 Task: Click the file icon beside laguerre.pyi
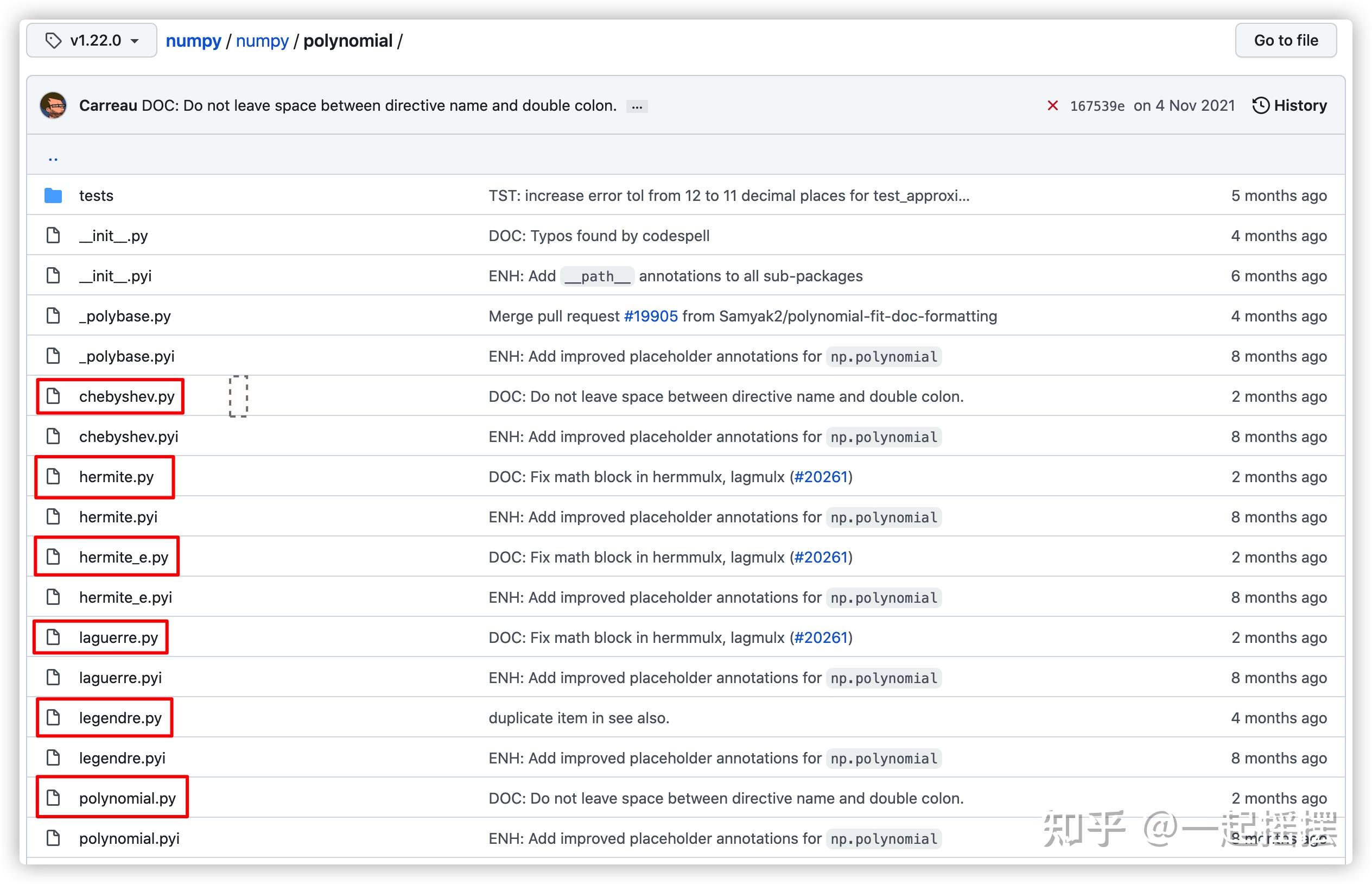tap(53, 677)
